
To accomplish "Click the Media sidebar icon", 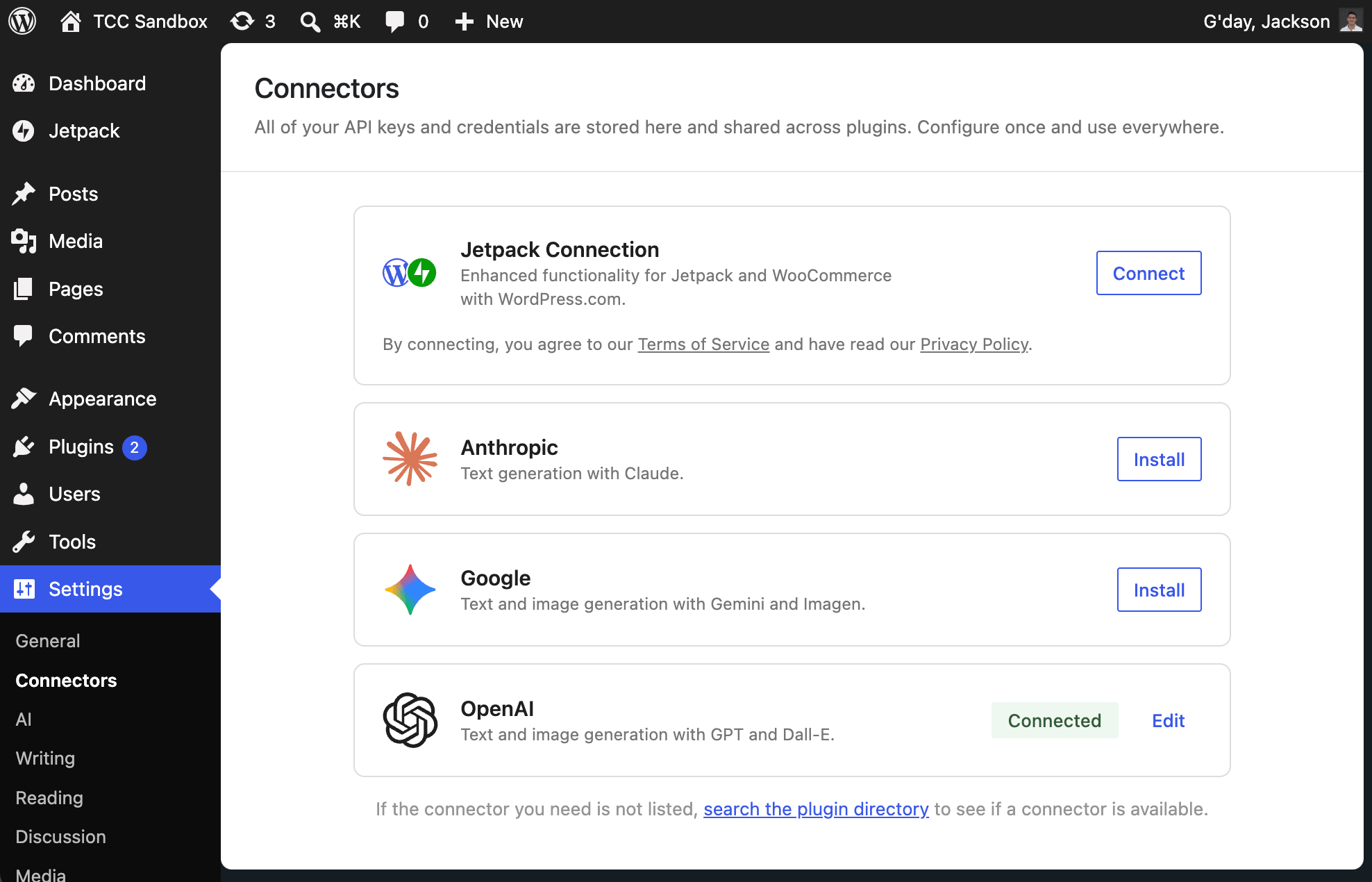I will click(x=24, y=241).
